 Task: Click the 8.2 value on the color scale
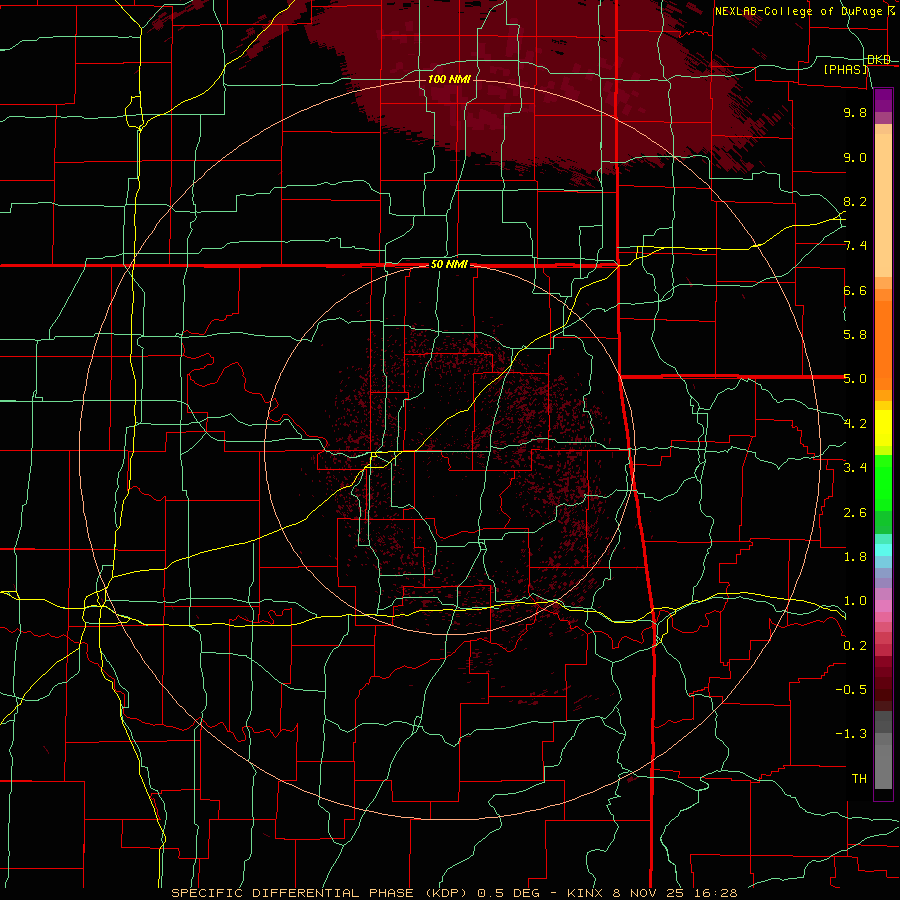point(855,201)
